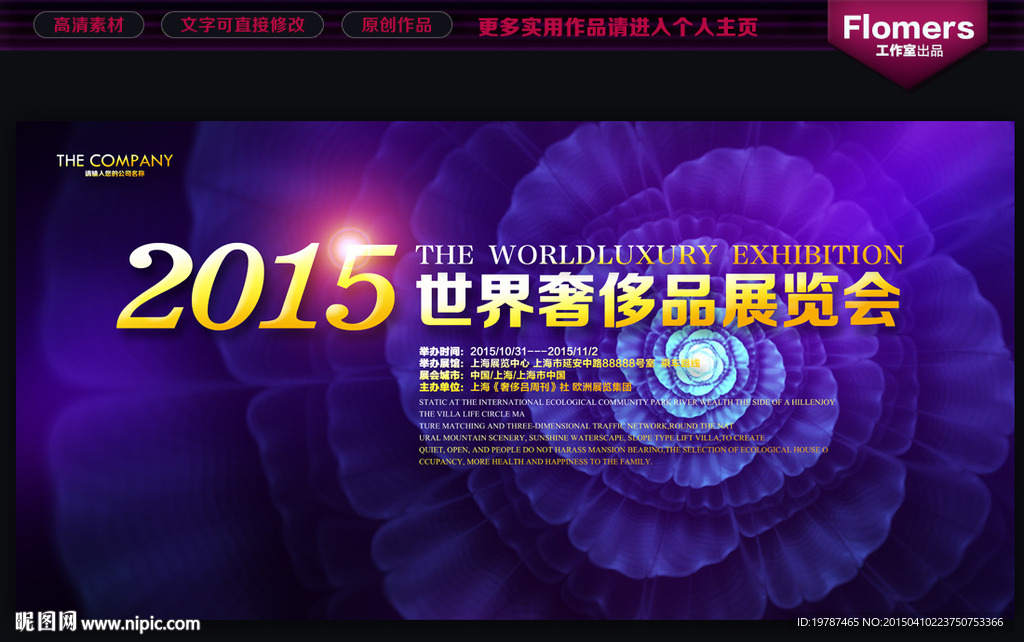Click the www.nipic.com link
Image resolution: width=1024 pixels, height=642 pixels.
(140, 624)
